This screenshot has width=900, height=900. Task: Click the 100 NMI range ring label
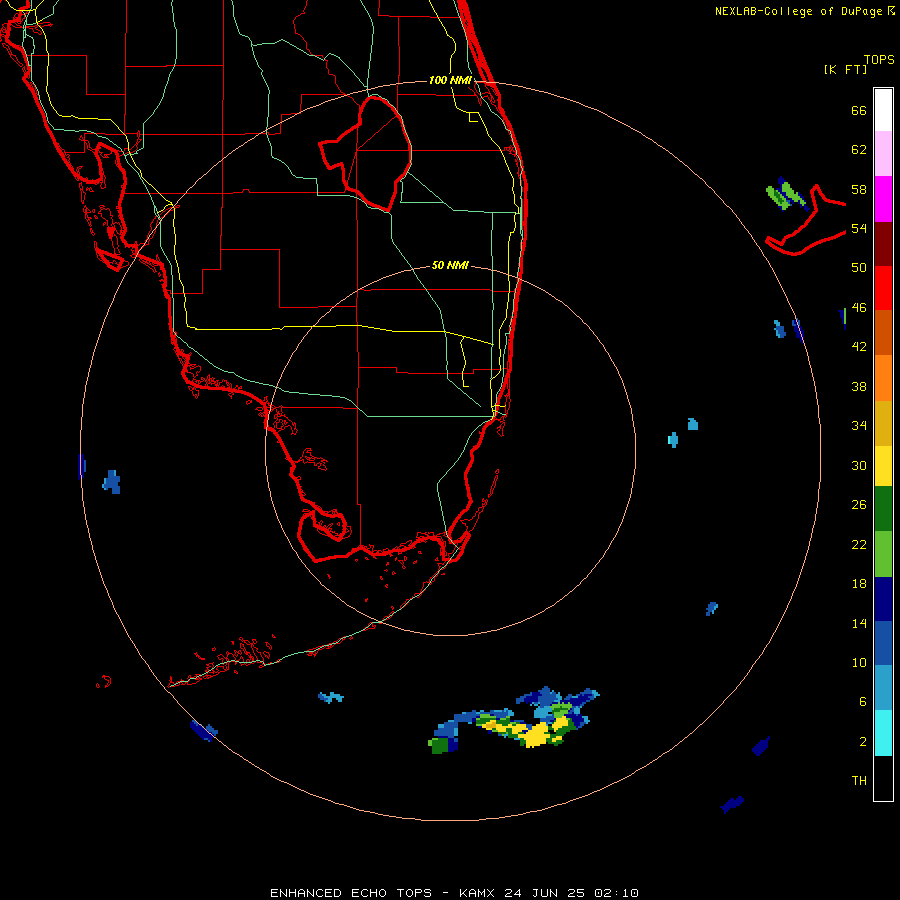pos(450,80)
